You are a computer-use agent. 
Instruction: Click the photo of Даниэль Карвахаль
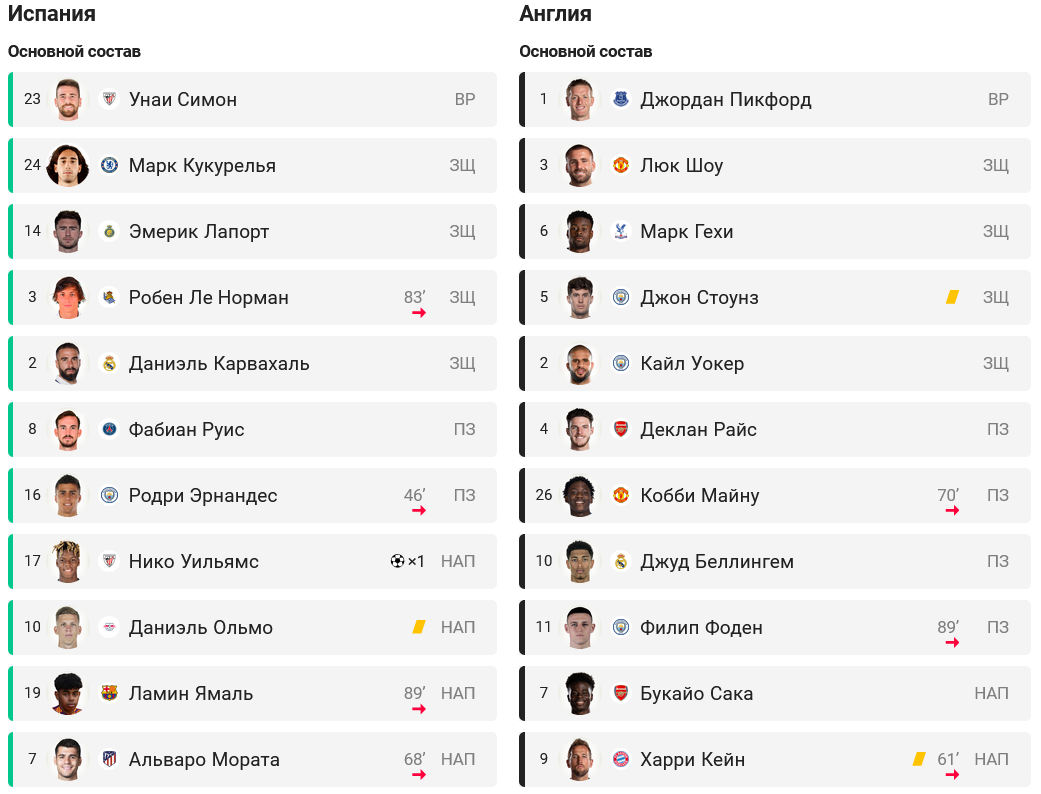tap(68, 363)
